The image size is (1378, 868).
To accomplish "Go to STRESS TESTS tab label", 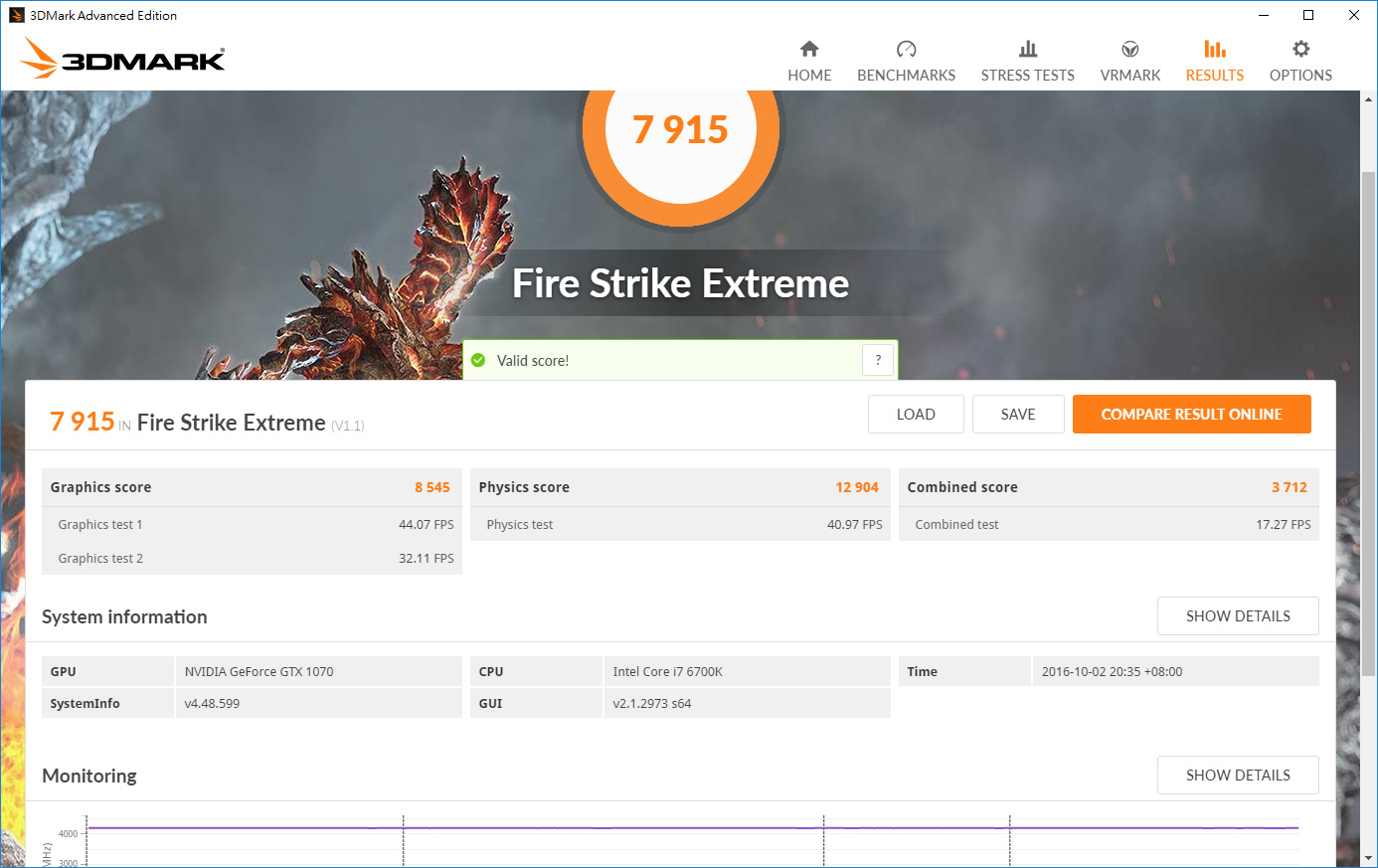I will pyautogui.click(x=1028, y=76).
